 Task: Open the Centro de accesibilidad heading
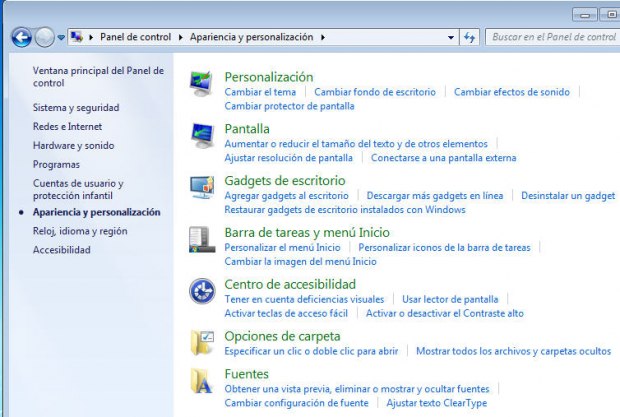(290, 284)
